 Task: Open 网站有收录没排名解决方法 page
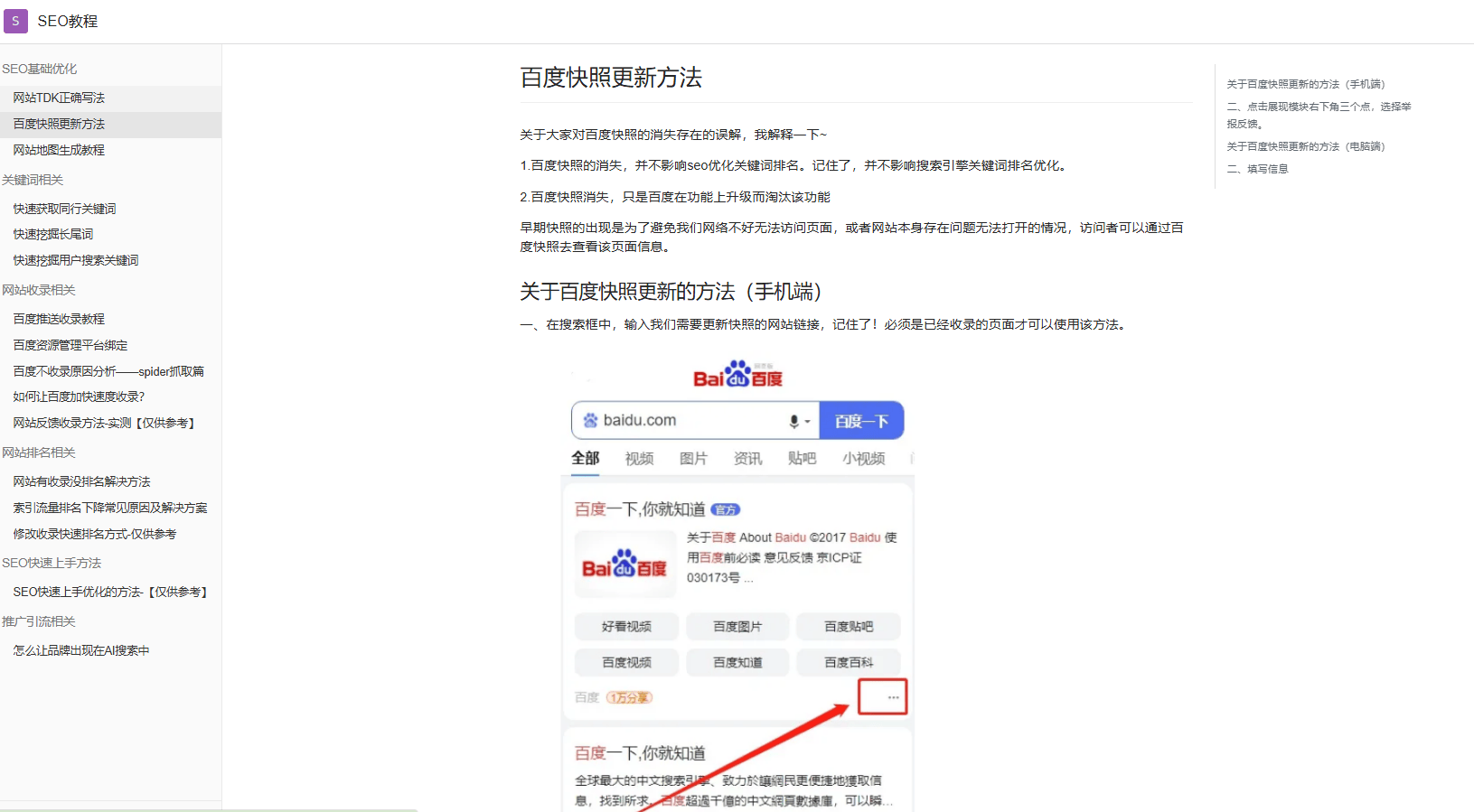click(x=81, y=481)
